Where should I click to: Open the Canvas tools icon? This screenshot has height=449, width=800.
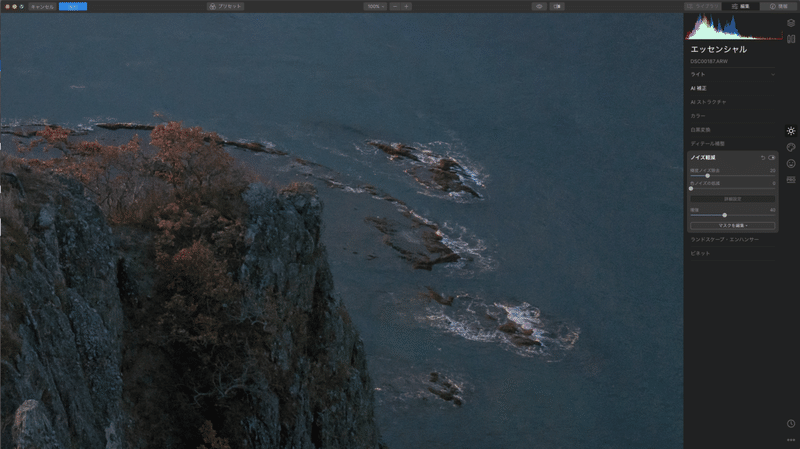(791, 39)
